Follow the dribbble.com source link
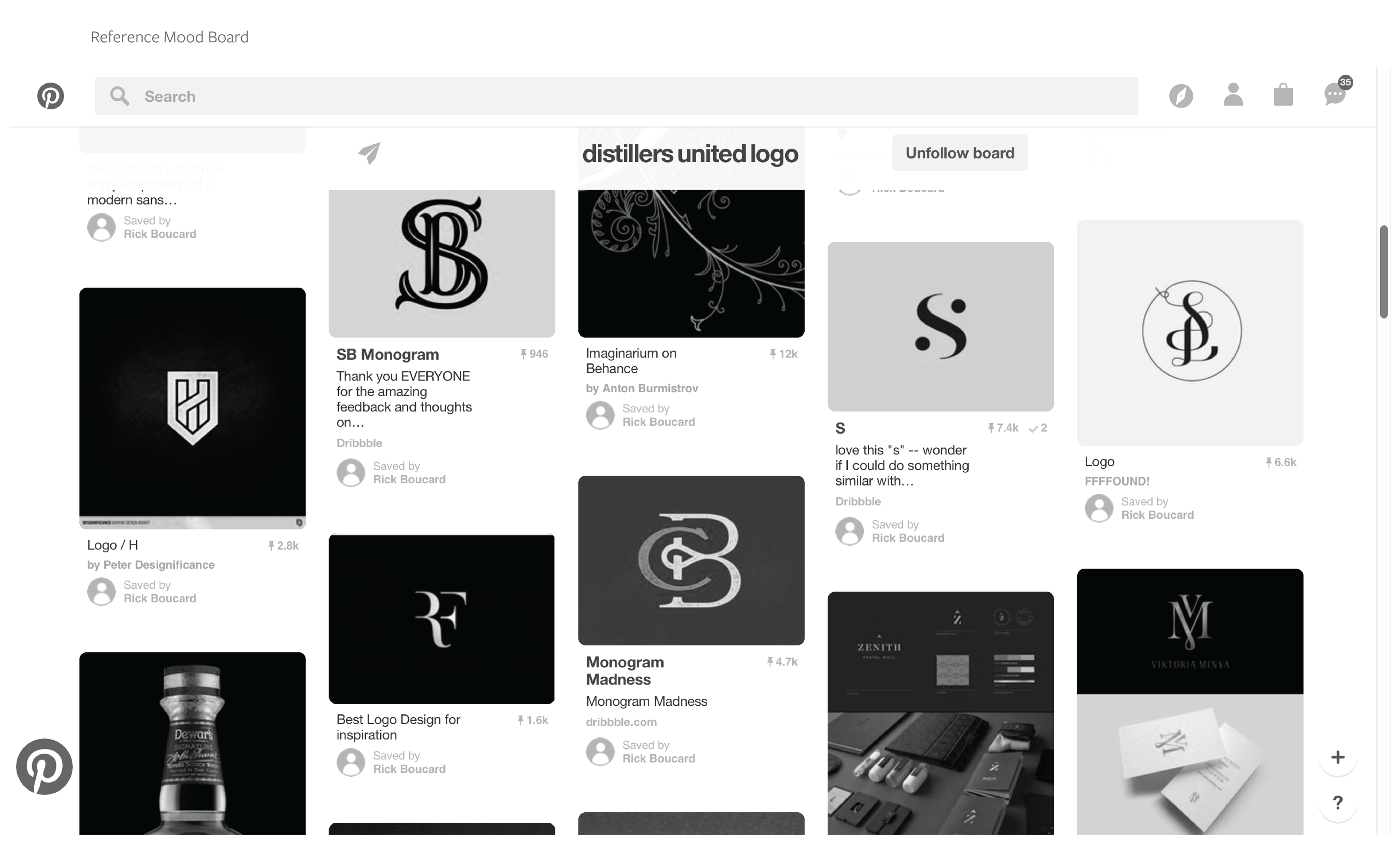Screen dimensions: 1400x846 621,722
